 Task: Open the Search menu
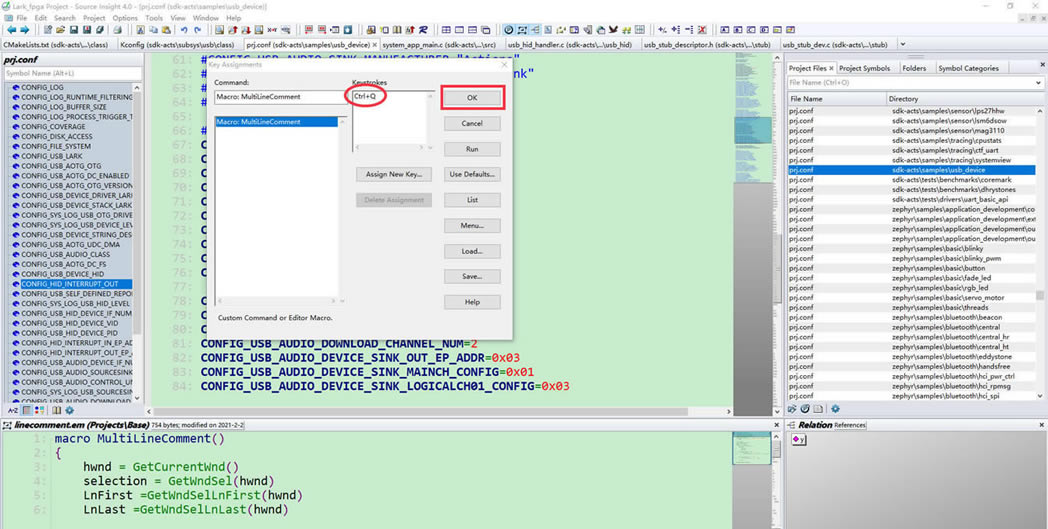coord(65,18)
